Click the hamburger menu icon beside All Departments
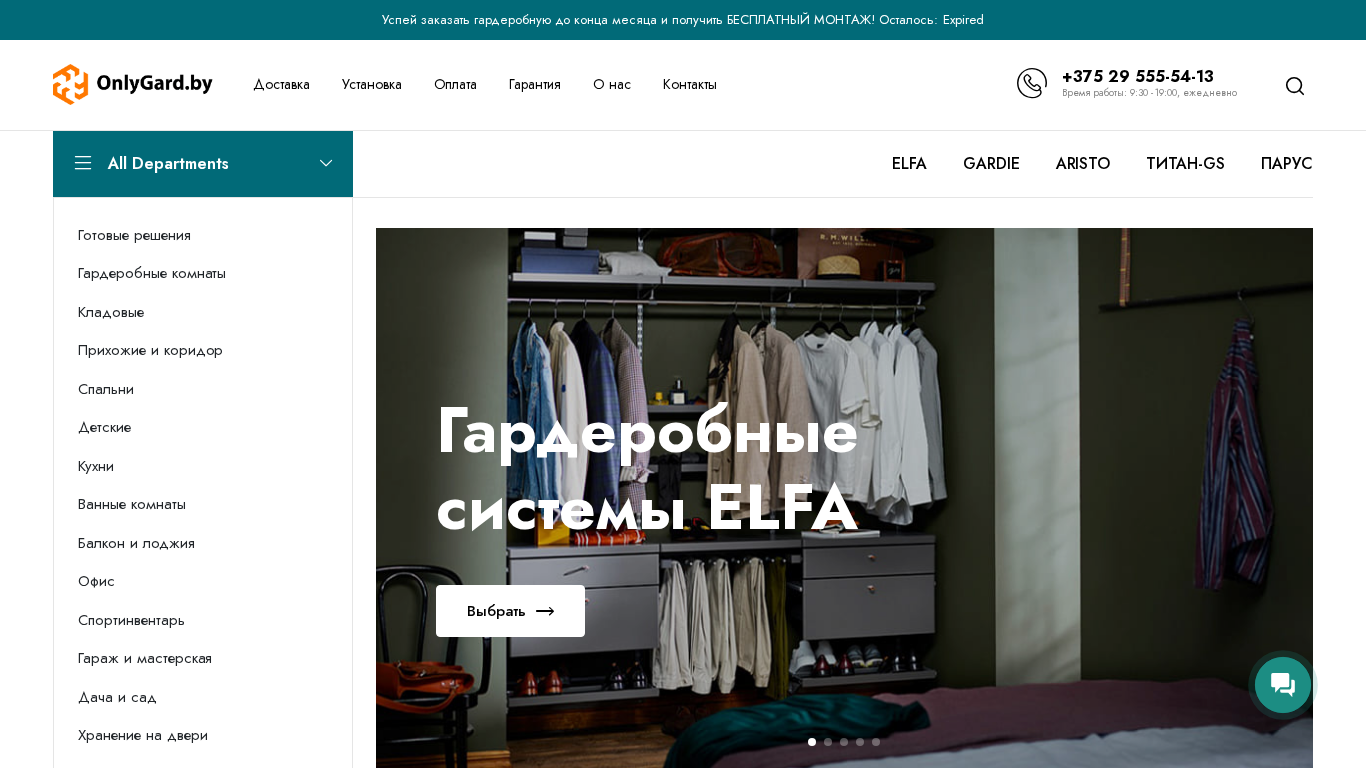 pyautogui.click(x=83, y=163)
